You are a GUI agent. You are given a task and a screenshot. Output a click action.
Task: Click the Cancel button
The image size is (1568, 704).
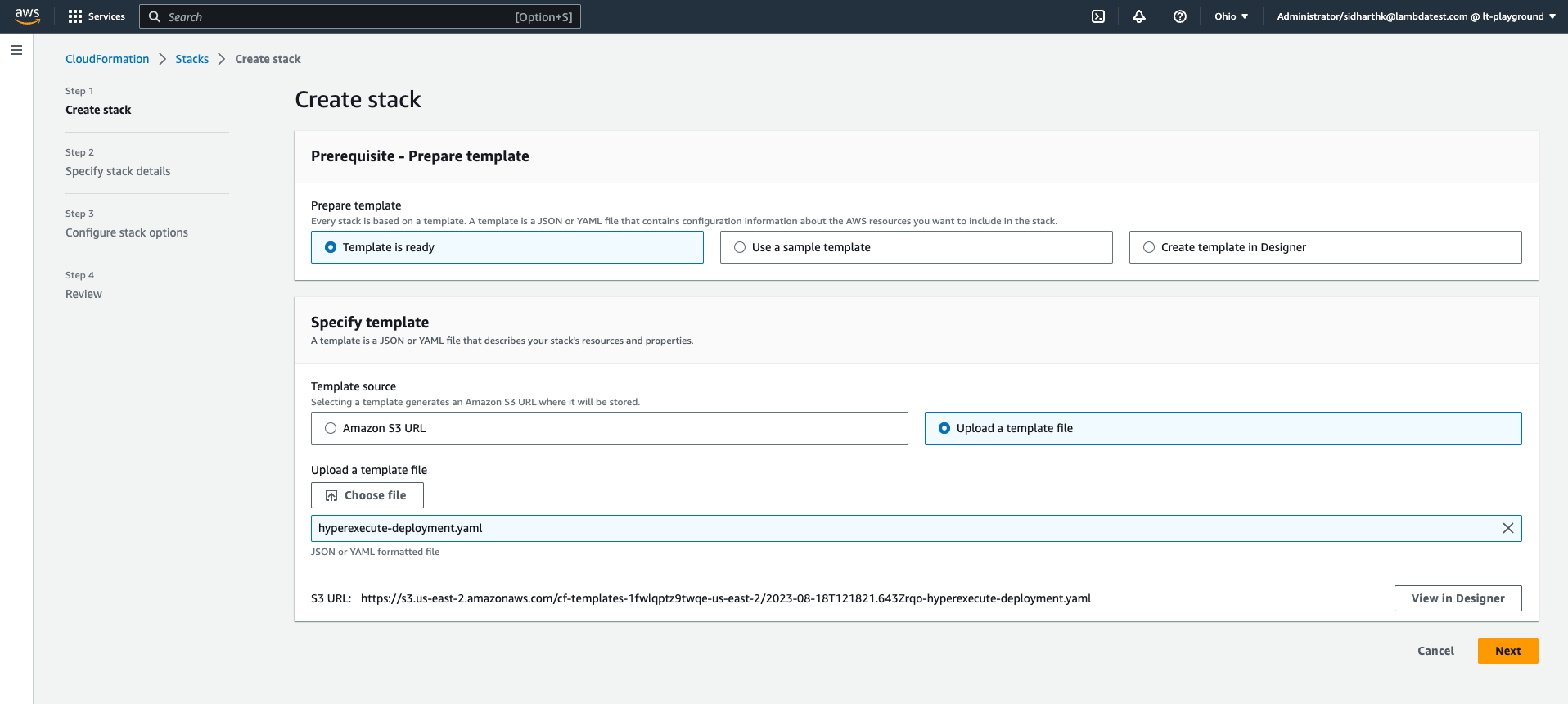tap(1435, 651)
